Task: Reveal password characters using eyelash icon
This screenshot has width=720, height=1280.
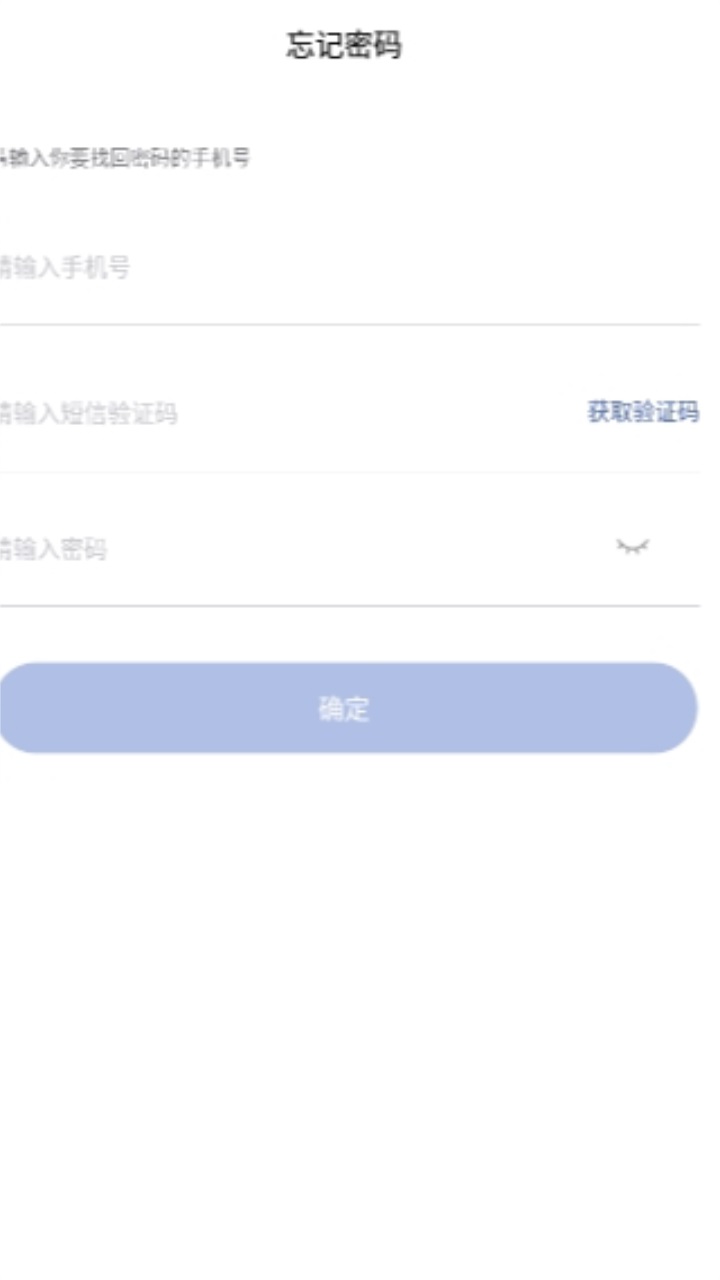Action: [x=632, y=546]
